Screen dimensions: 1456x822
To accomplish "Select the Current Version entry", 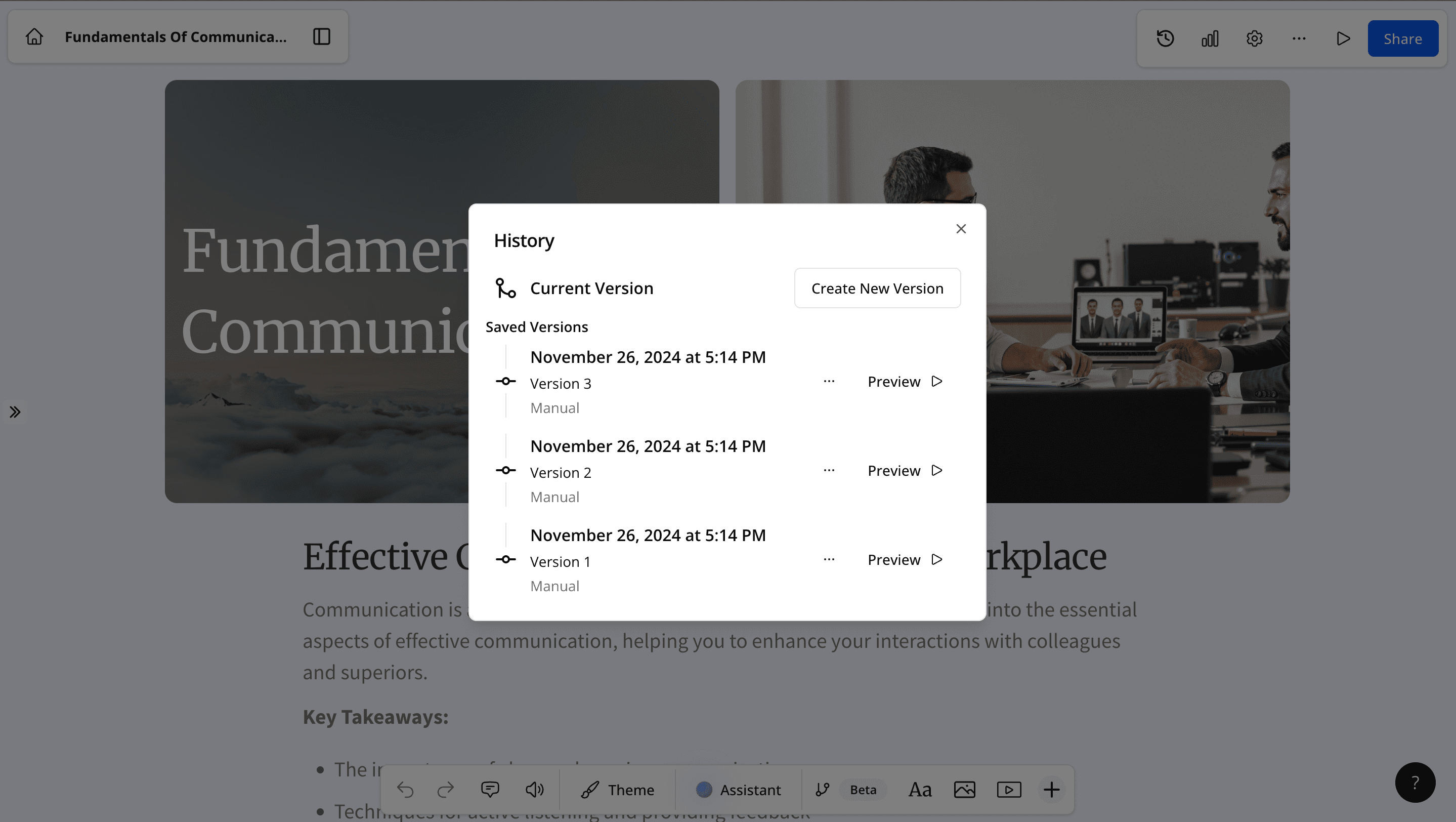I will [591, 289].
